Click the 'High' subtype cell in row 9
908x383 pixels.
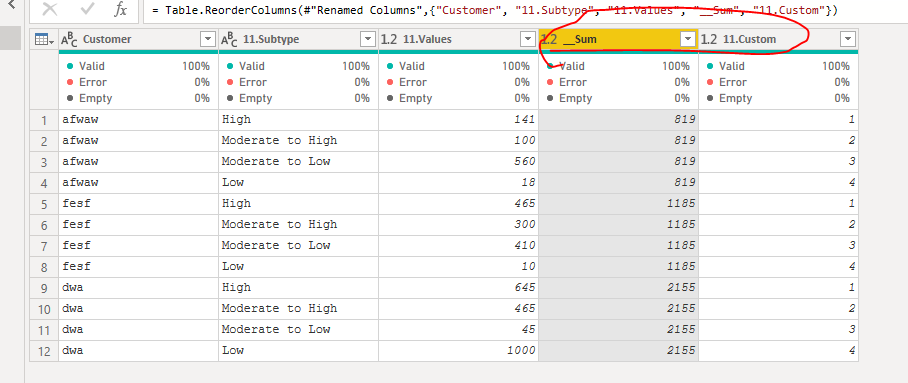(x=298, y=288)
